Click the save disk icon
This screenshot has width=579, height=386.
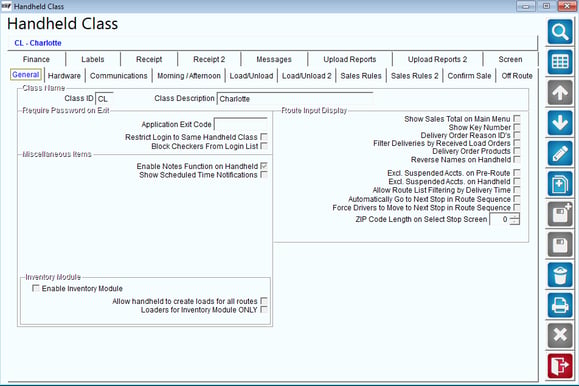(560, 245)
